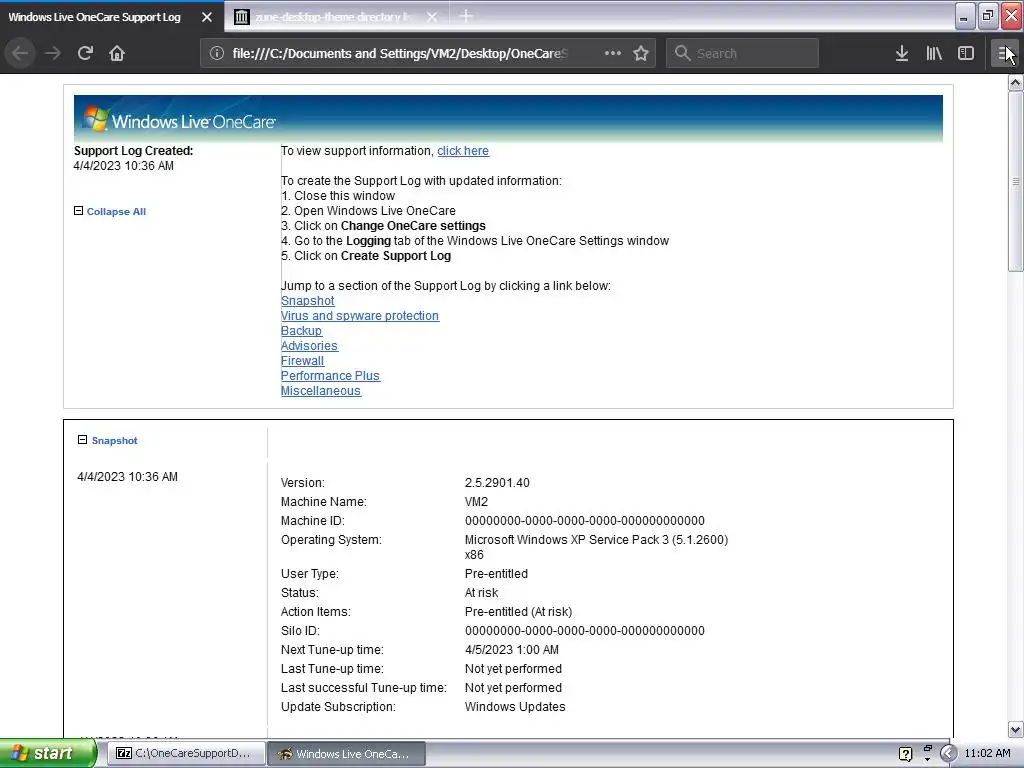Reload the current page
The image size is (1024, 768).
pyautogui.click(x=85, y=53)
